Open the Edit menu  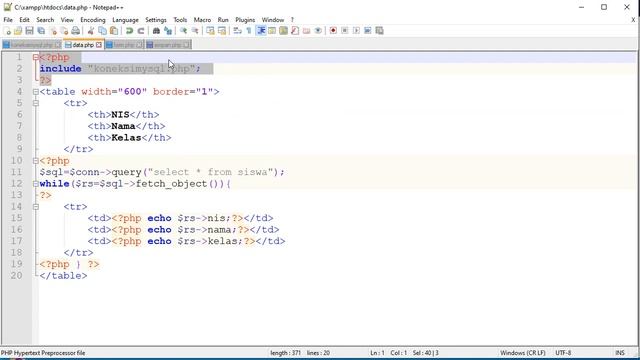point(24,20)
